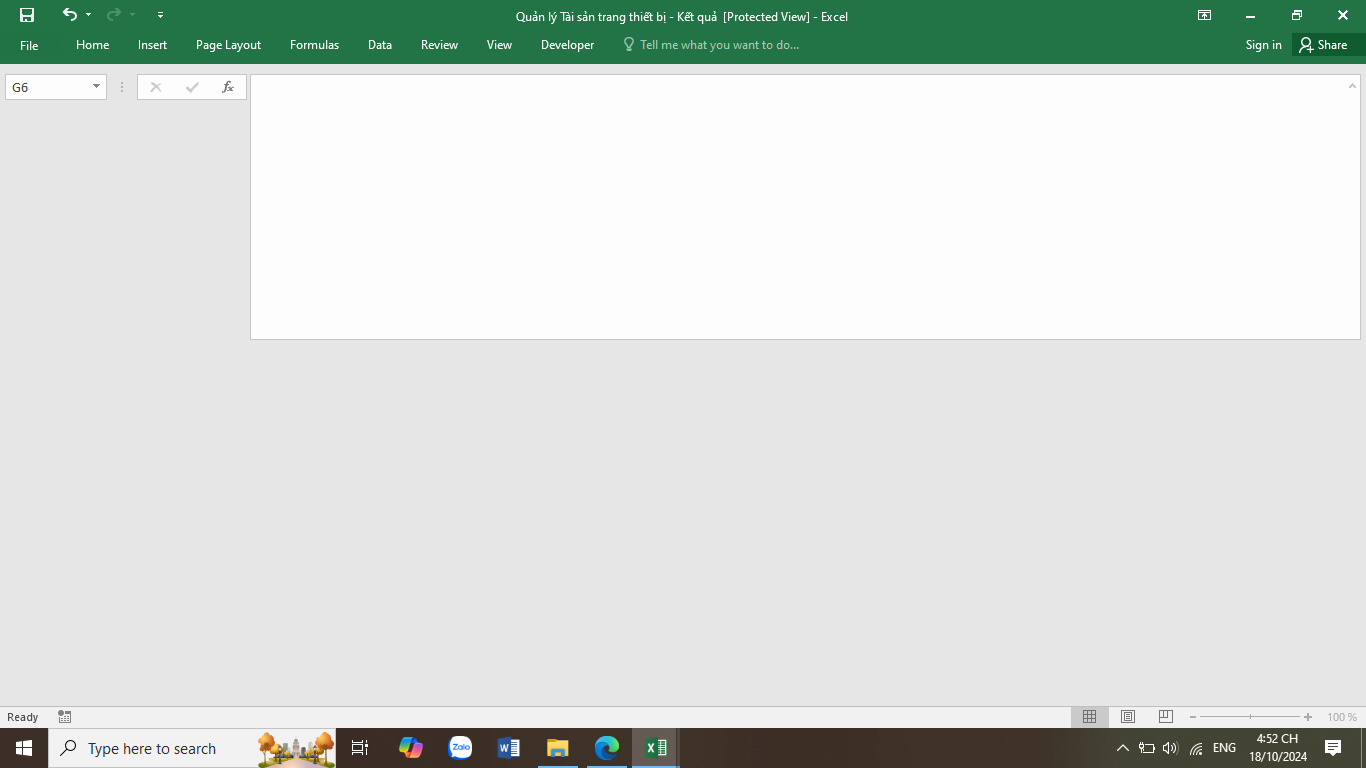Collapse the formula bar chevron

point(1353,86)
